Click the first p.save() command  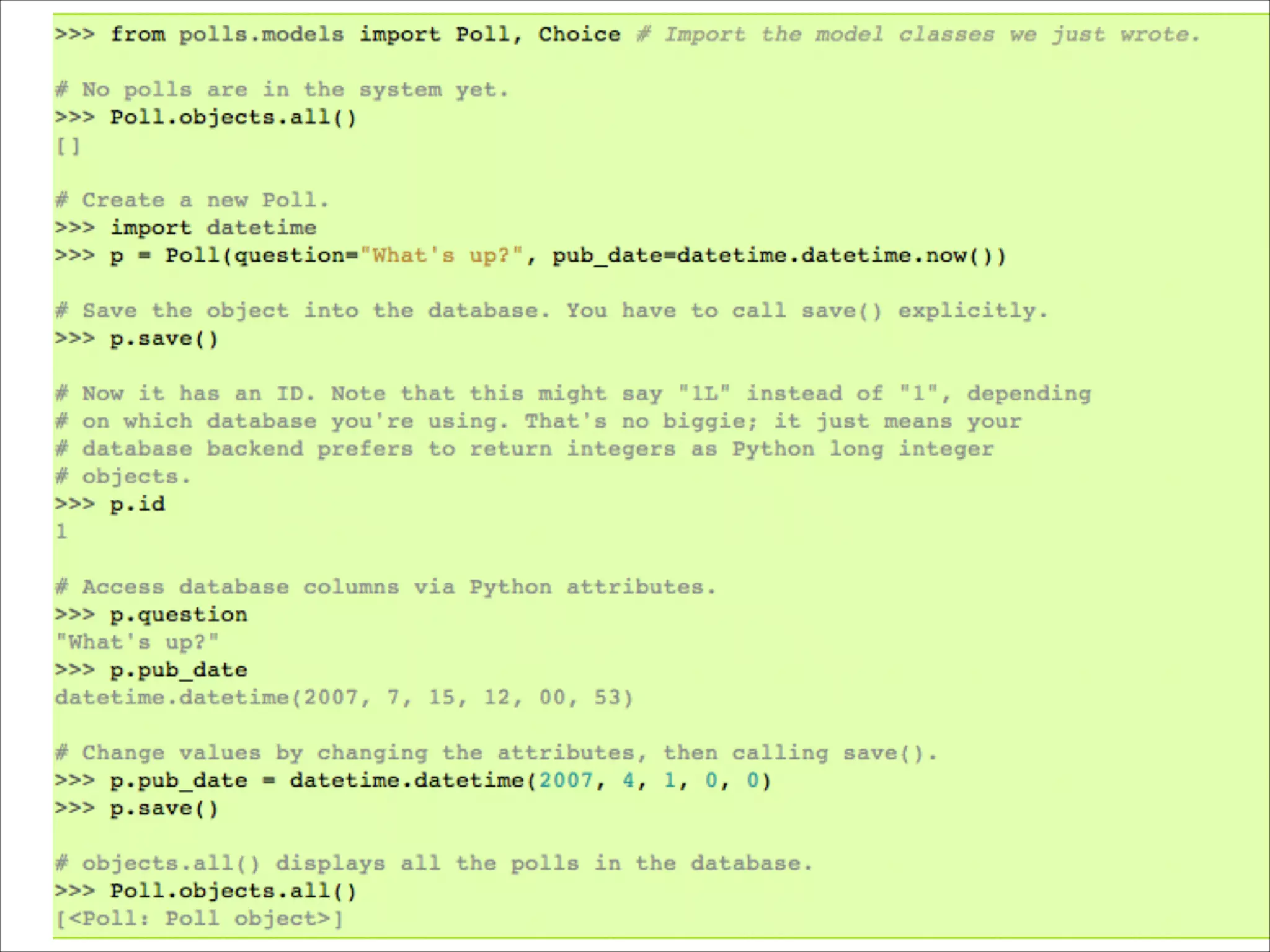click(x=164, y=338)
